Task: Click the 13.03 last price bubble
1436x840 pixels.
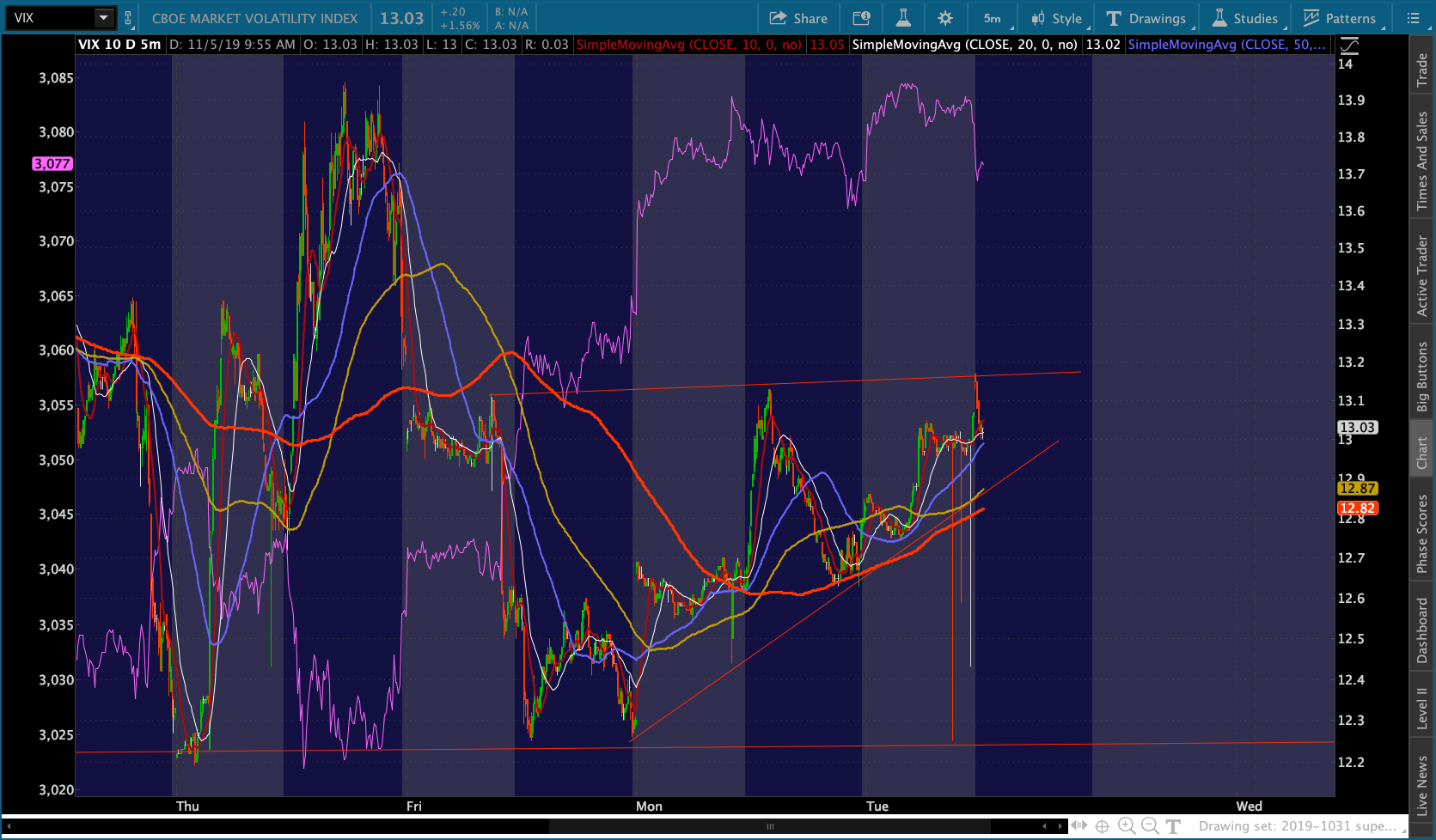Action: pyautogui.click(x=1358, y=427)
